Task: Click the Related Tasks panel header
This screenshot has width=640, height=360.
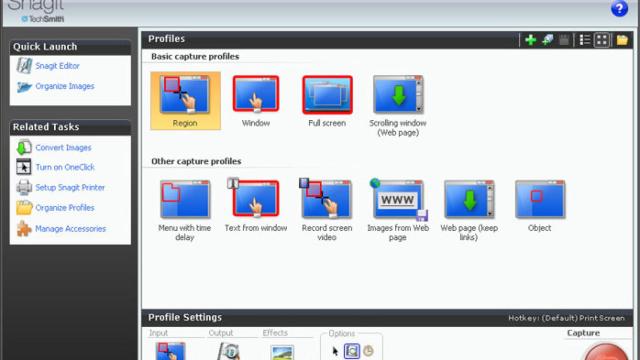Action: 70,127
